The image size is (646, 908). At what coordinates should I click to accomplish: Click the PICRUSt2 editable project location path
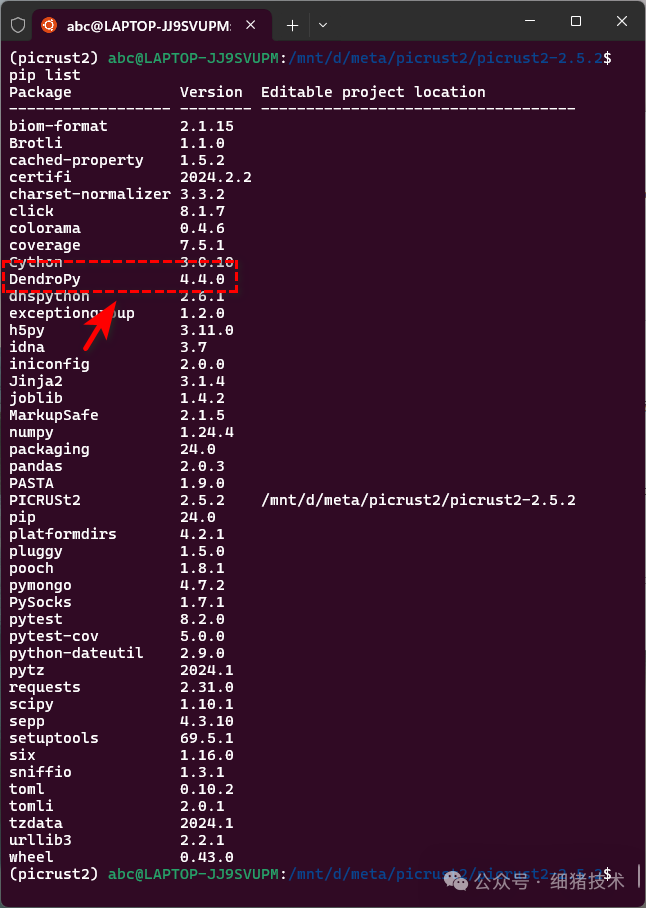tap(418, 500)
